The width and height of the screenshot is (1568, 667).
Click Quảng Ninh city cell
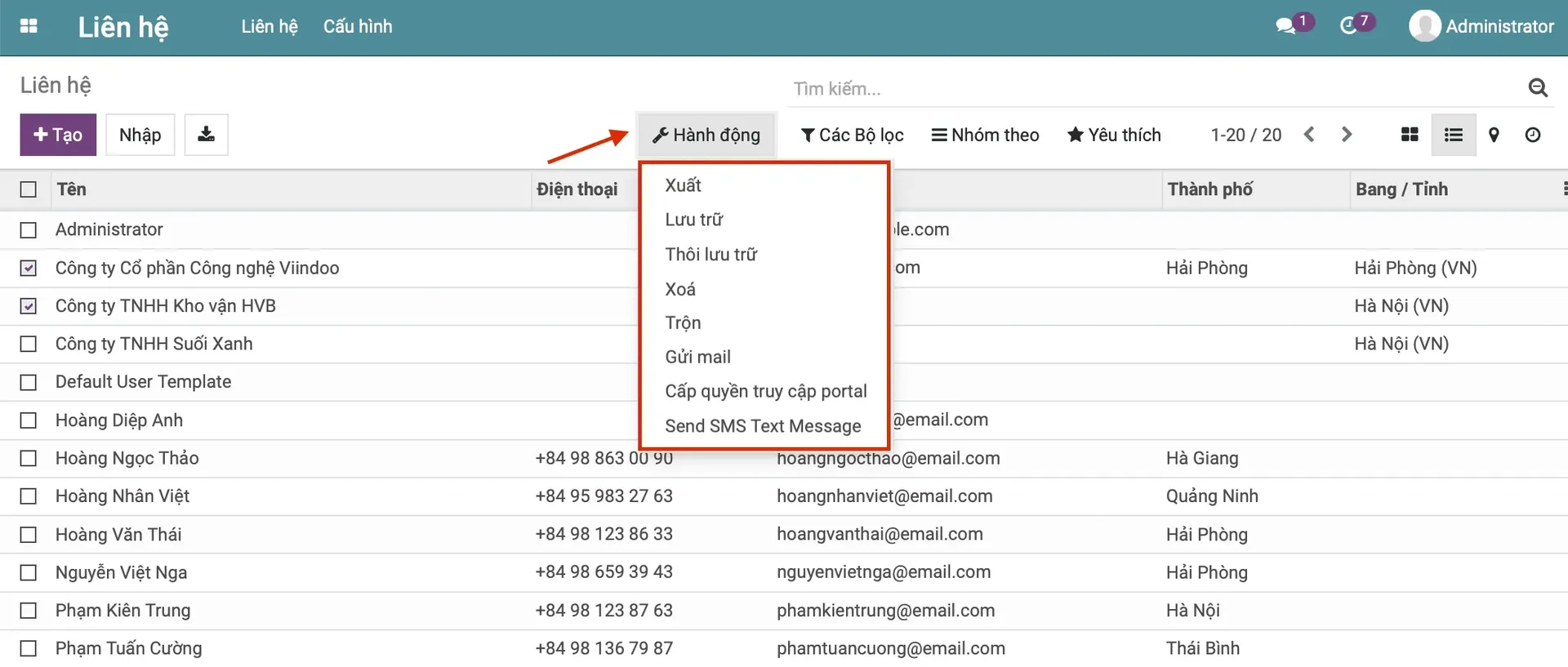[x=1212, y=496]
